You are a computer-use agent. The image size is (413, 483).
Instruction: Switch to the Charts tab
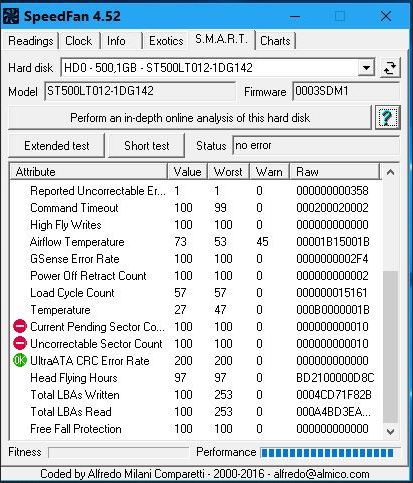click(x=275, y=41)
